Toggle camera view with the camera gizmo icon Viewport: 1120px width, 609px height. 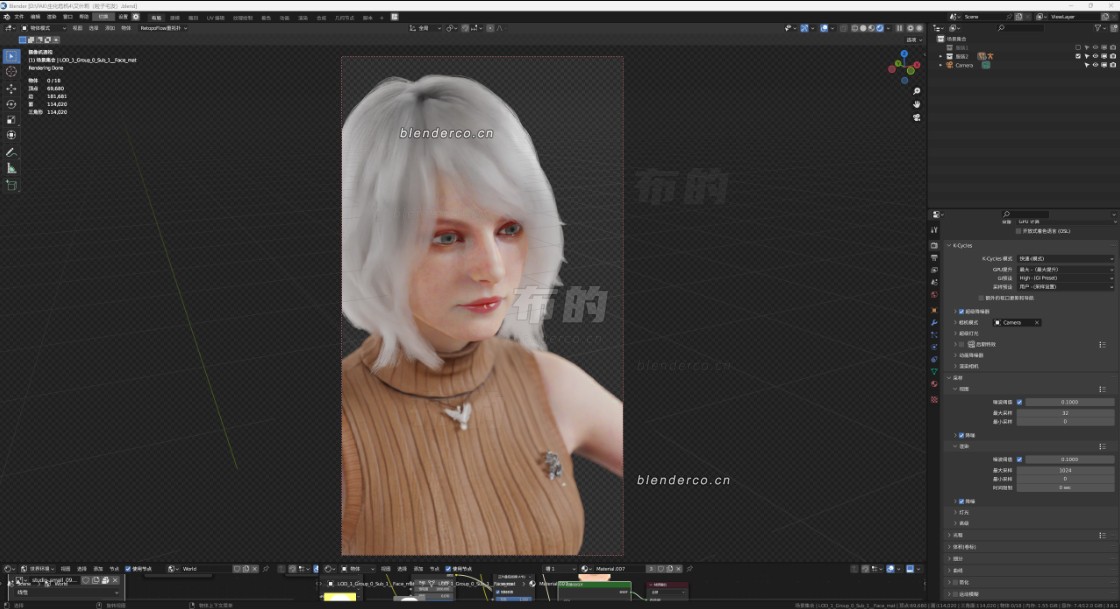(916, 118)
